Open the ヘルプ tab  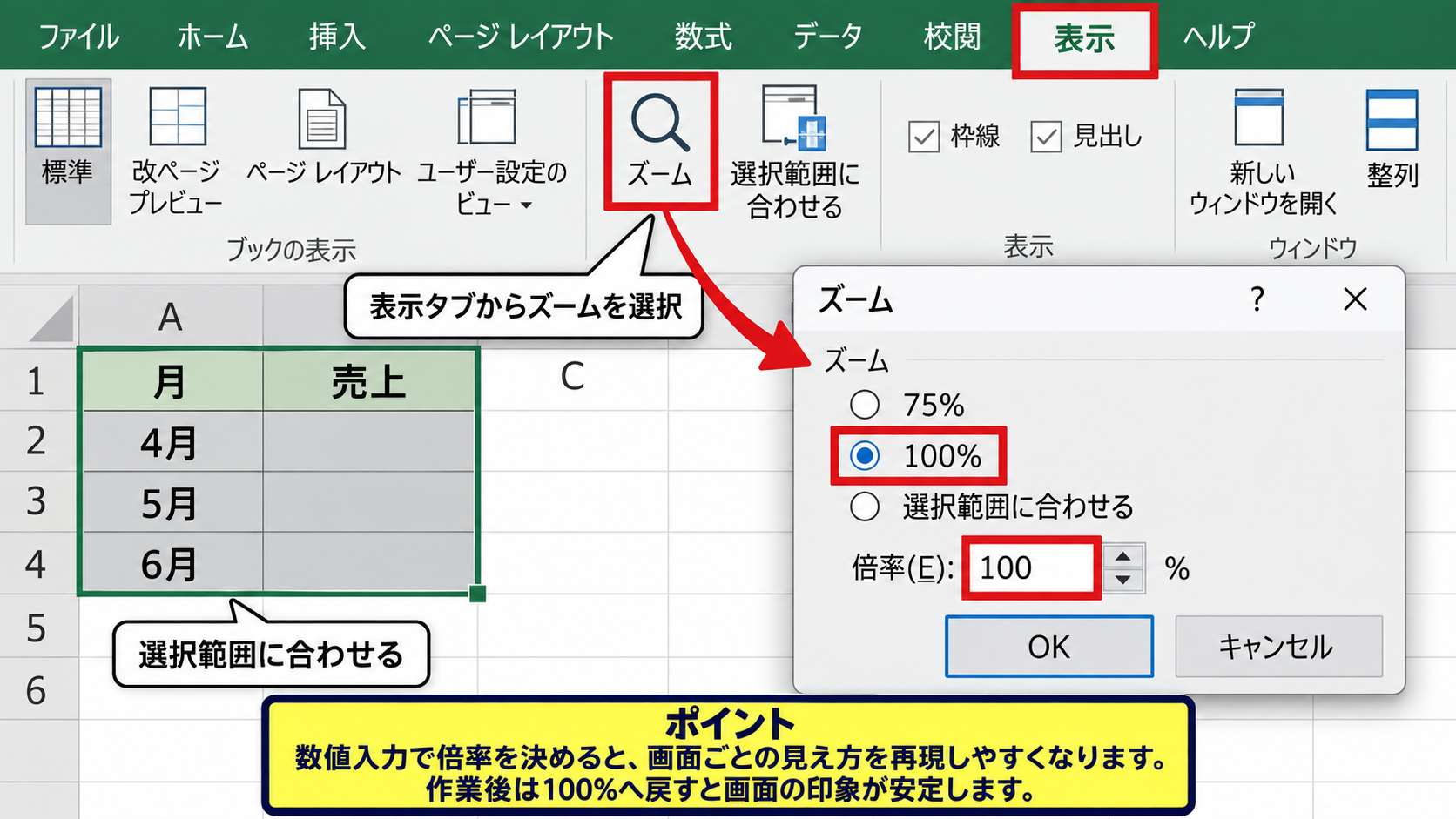(1218, 37)
